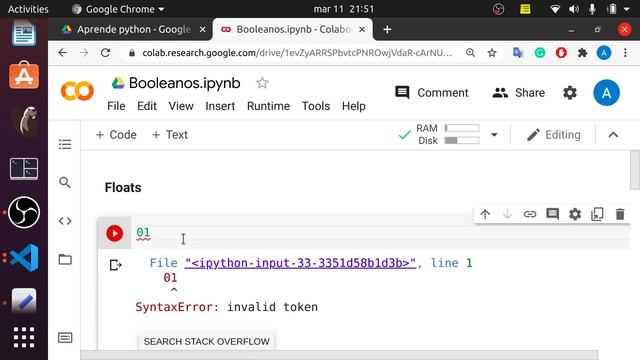Open account avatar A in Colab header
This screenshot has height=360, width=640.
tap(607, 93)
